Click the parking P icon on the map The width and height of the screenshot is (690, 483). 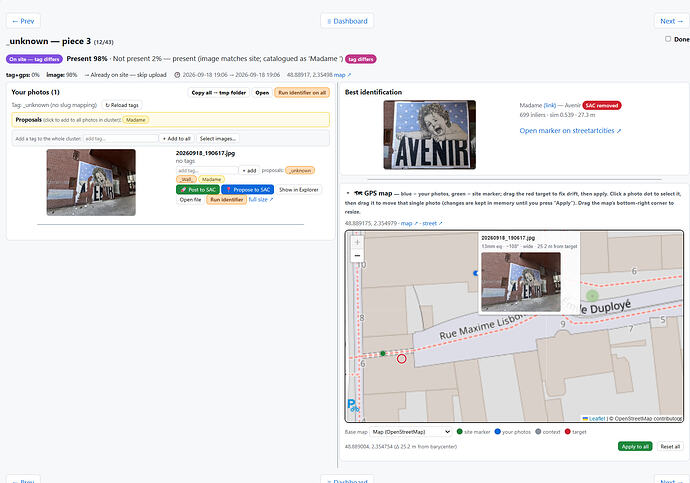pos(352,404)
